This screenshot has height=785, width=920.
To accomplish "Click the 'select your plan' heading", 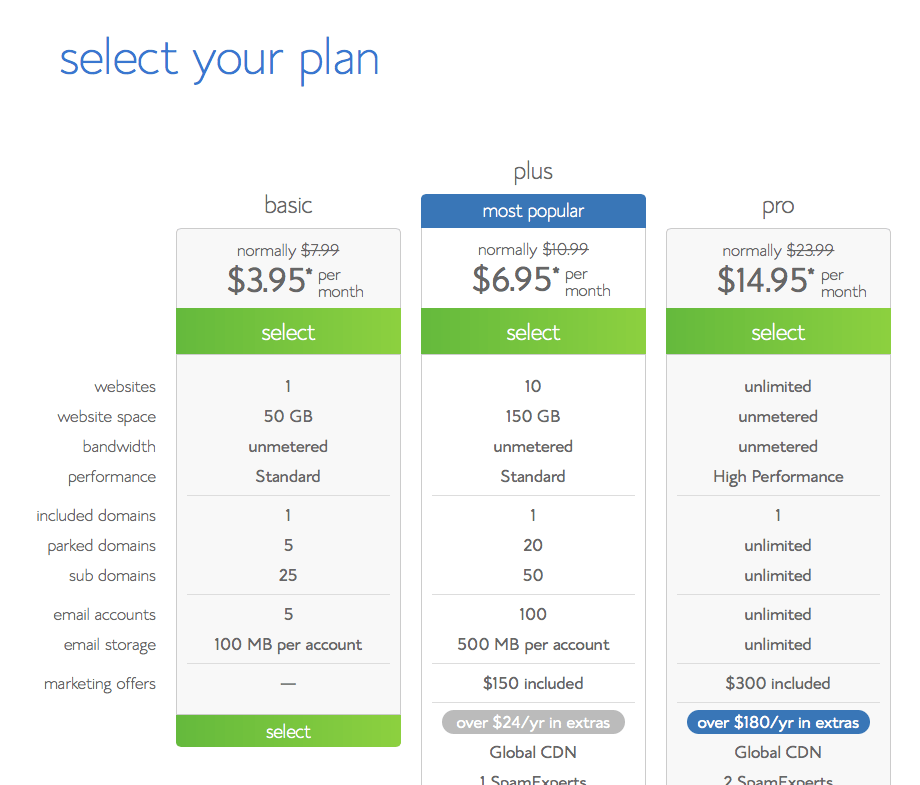I will coord(219,60).
